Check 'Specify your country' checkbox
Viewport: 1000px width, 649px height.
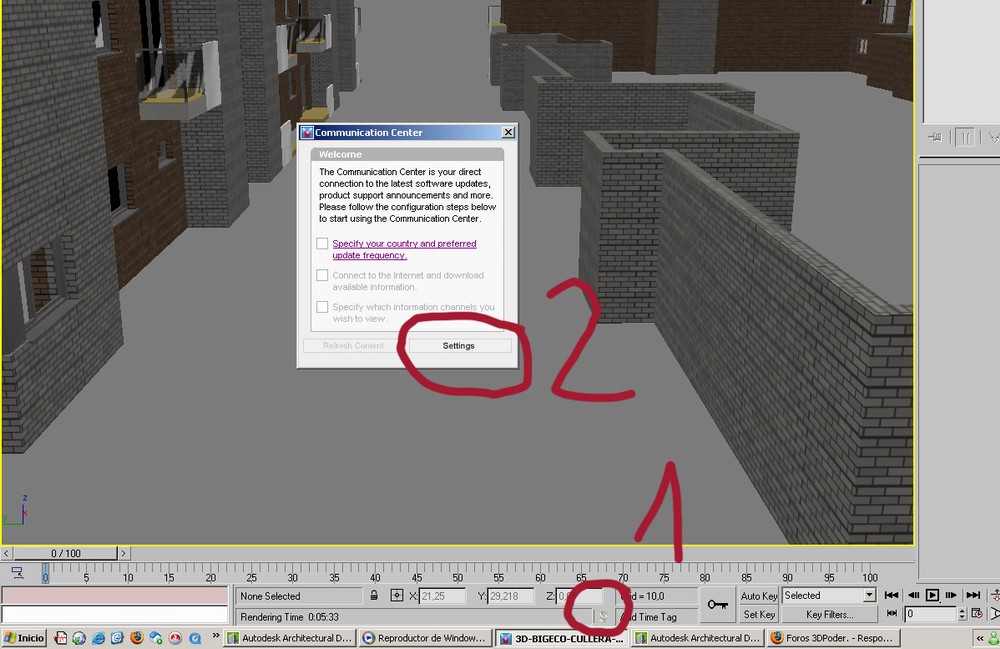[322, 244]
